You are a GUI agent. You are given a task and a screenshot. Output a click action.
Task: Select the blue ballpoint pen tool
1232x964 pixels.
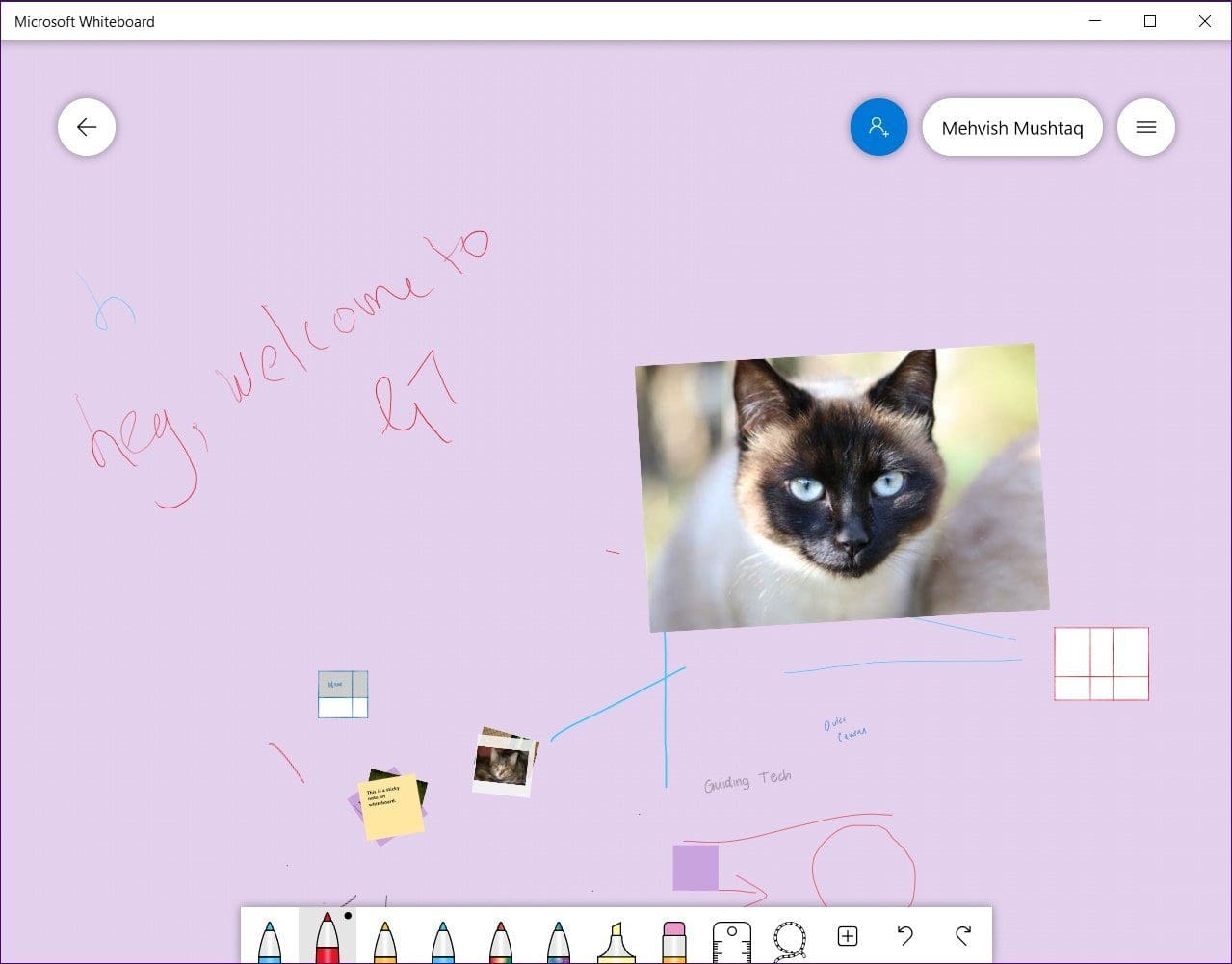(x=268, y=936)
